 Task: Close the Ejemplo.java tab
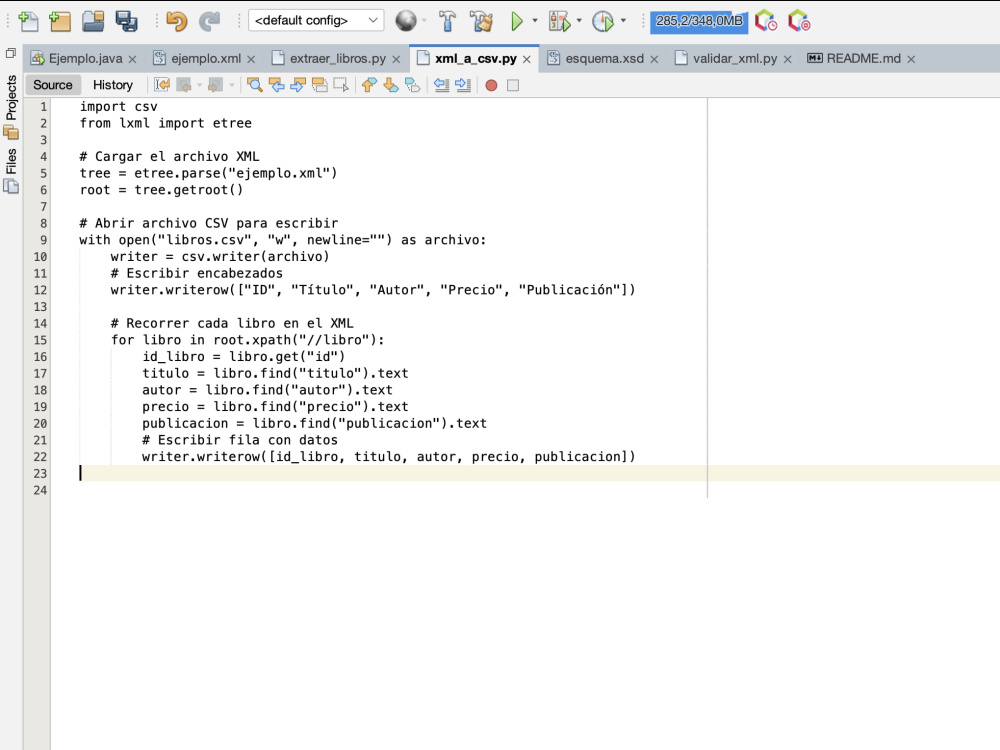[x=132, y=59]
